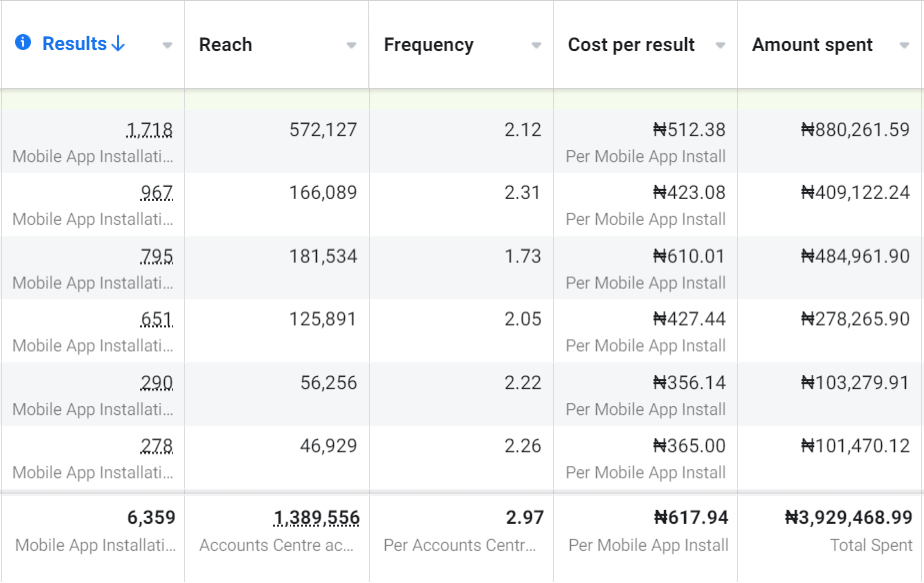Open the Cost per result column dropdown
This screenshot has width=924, height=583.
[720, 46]
